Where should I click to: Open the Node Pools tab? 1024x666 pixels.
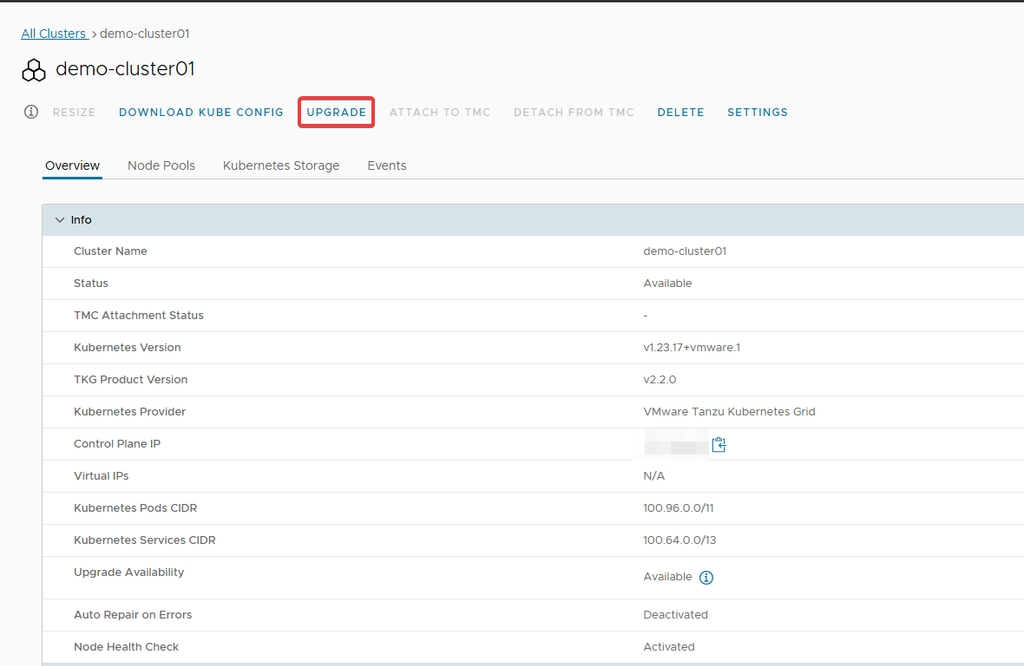(161, 166)
